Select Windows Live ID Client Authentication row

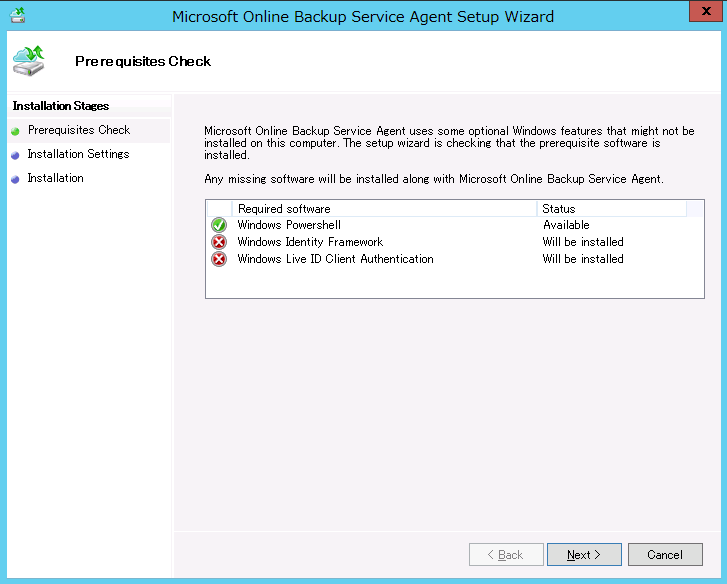[x=335, y=259]
